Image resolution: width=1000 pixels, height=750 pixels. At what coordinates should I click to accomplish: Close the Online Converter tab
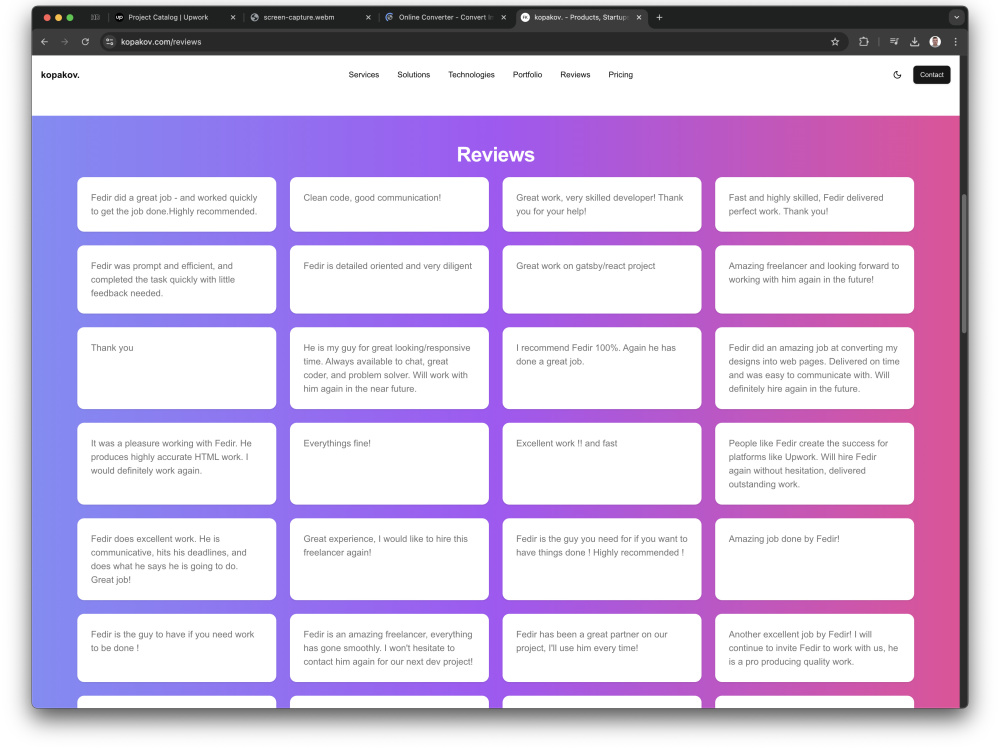tap(504, 18)
